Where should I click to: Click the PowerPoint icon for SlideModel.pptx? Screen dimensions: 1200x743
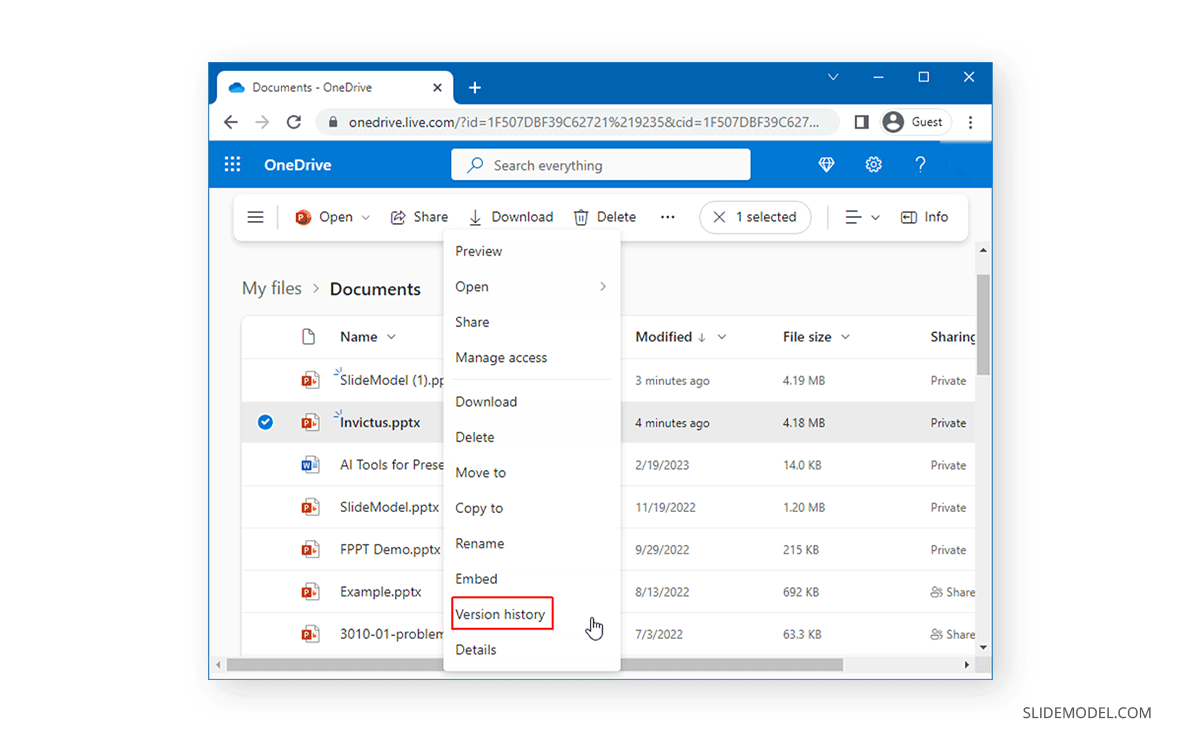tap(310, 507)
